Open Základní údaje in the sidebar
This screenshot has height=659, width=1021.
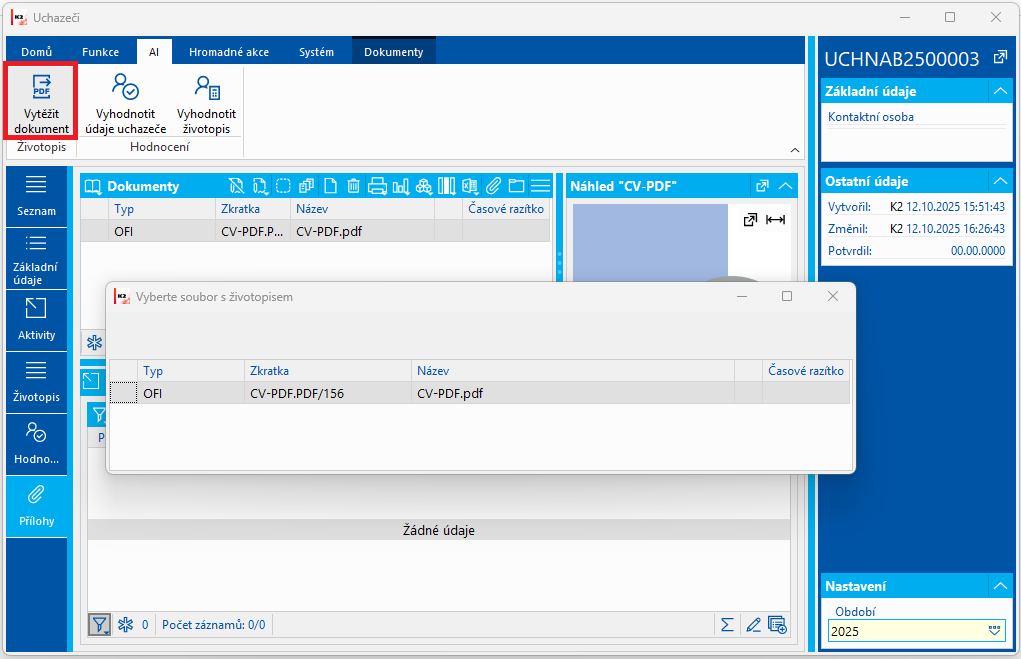pyautogui.click(x=36, y=259)
